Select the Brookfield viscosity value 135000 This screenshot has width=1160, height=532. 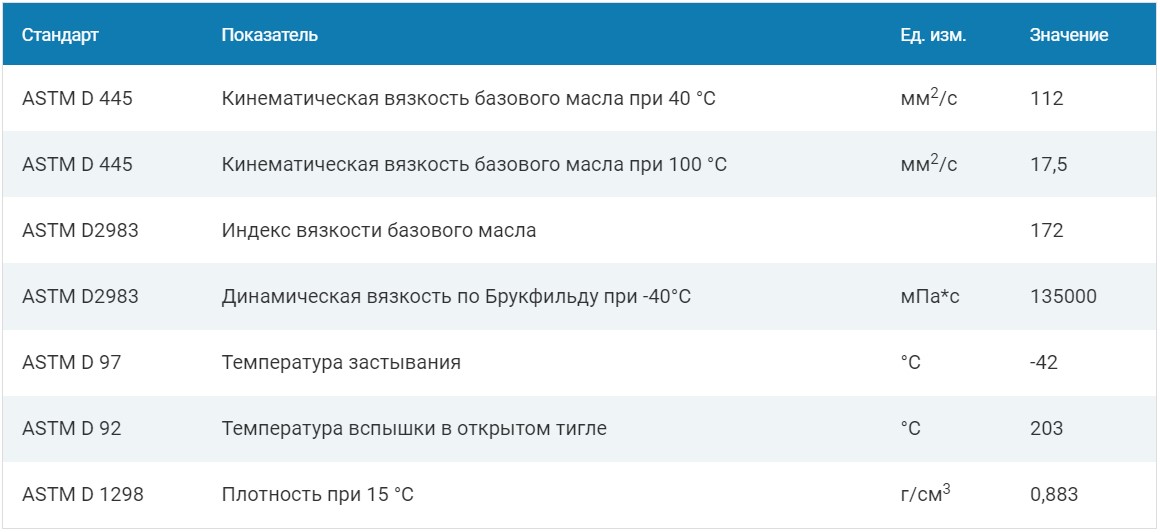click(1064, 297)
